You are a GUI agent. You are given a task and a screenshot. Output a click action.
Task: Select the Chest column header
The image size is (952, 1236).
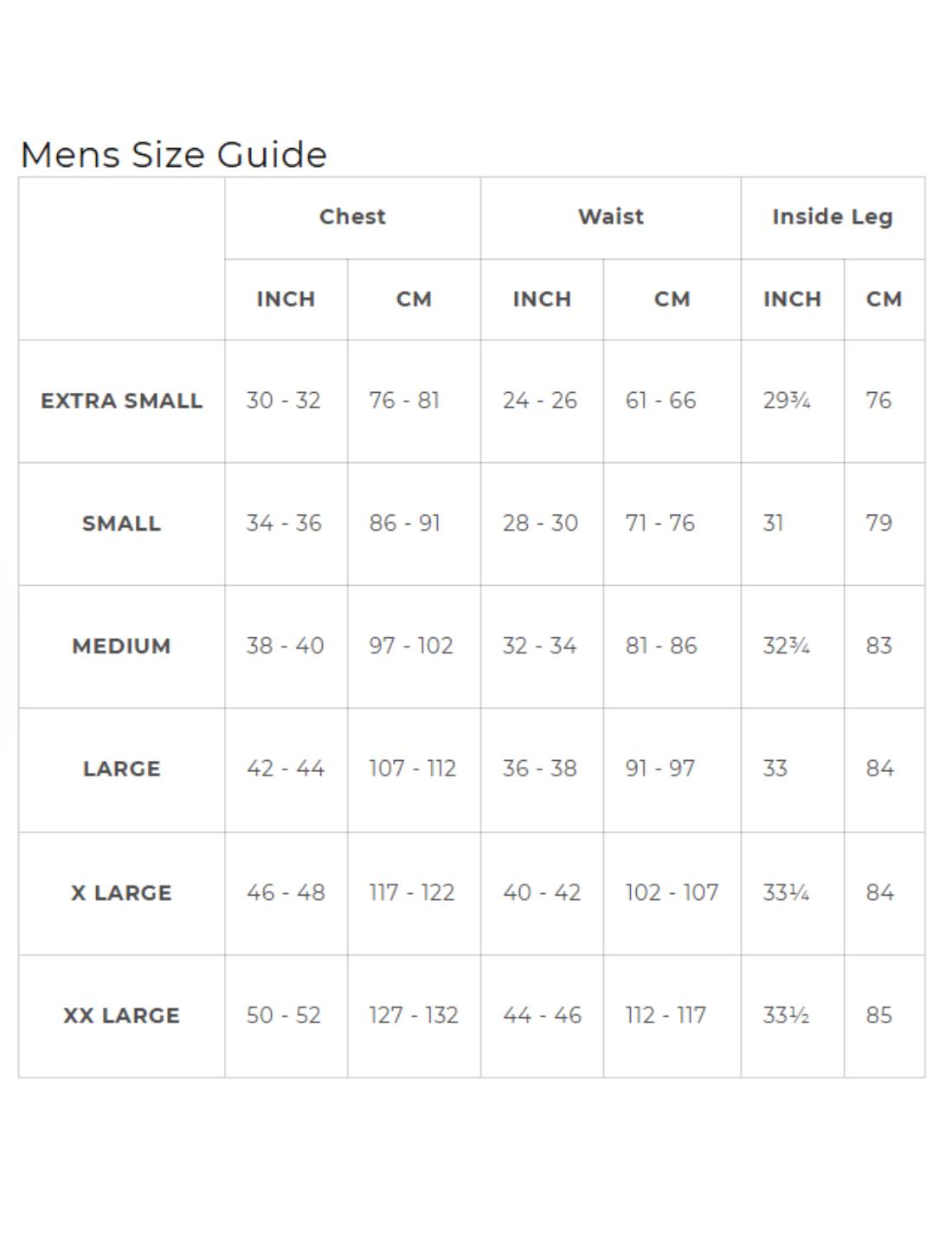(x=352, y=216)
